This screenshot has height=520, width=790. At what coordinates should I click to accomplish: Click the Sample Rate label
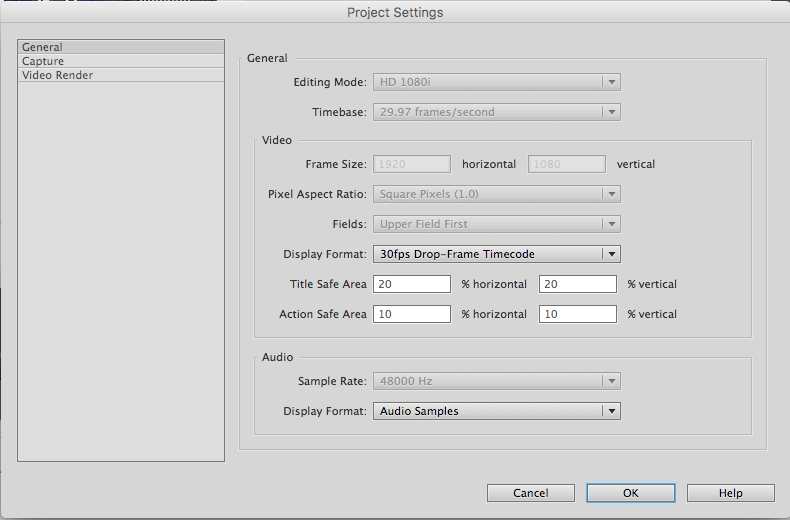[x=332, y=381]
